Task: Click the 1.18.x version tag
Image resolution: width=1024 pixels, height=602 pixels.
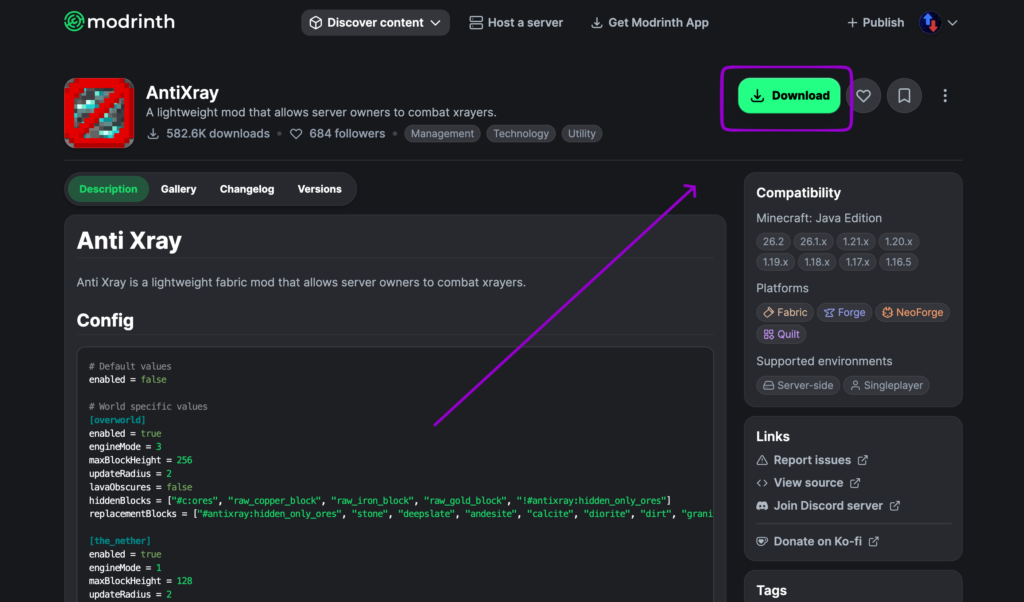Action: coord(816,262)
